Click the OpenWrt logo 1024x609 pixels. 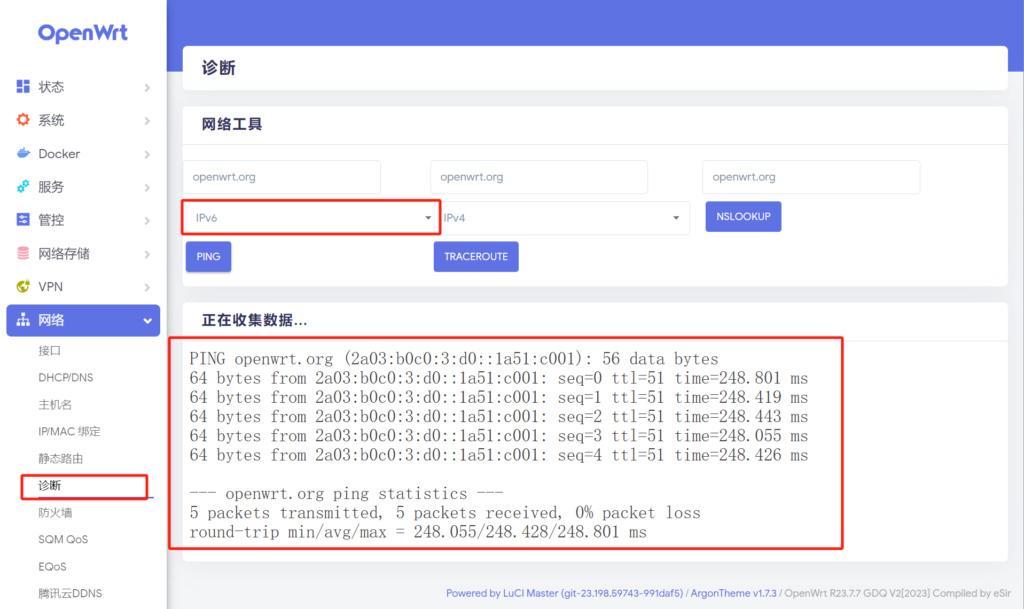[x=83, y=33]
